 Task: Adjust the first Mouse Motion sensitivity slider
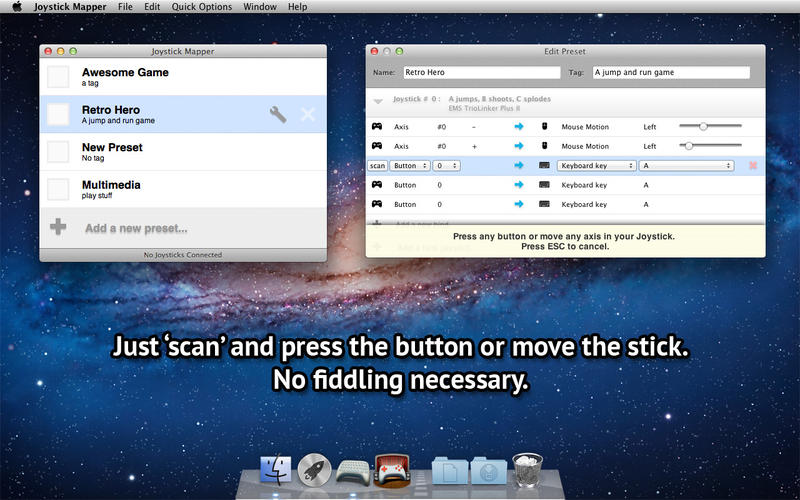(x=704, y=127)
